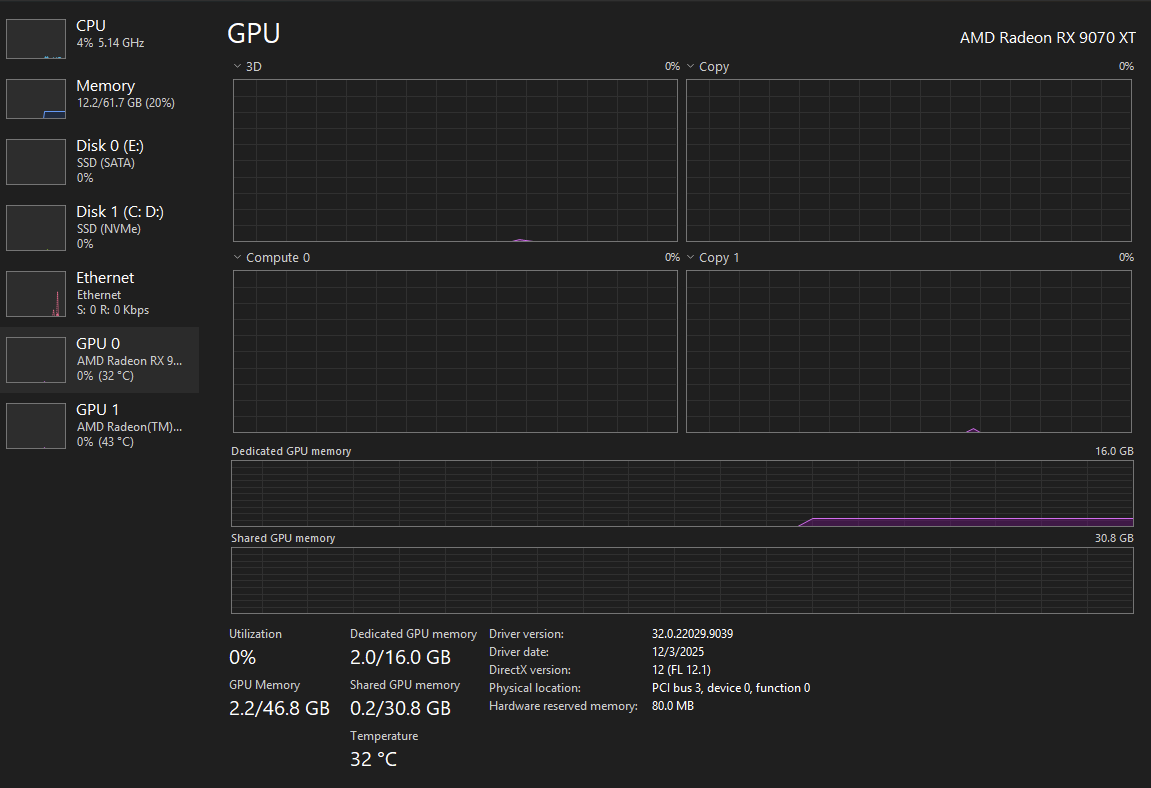Image resolution: width=1151 pixels, height=788 pixels.
Task: Click the GPU heading label
Action: click(x=253, y=33)
